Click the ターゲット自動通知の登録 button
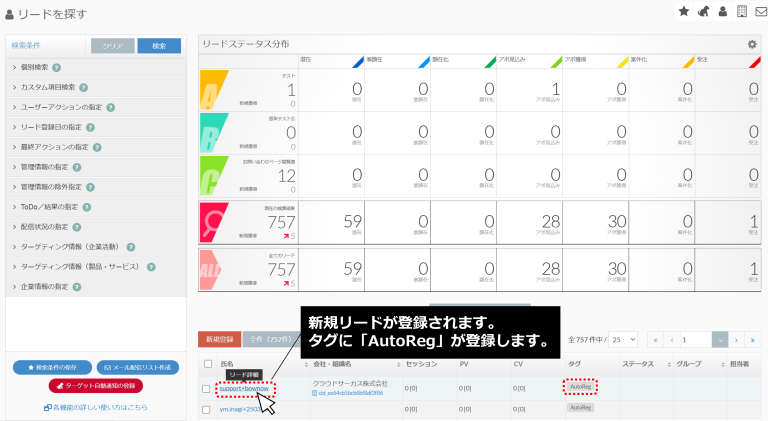768x421 pixels. pyautogui.click(x=96, y=386)
